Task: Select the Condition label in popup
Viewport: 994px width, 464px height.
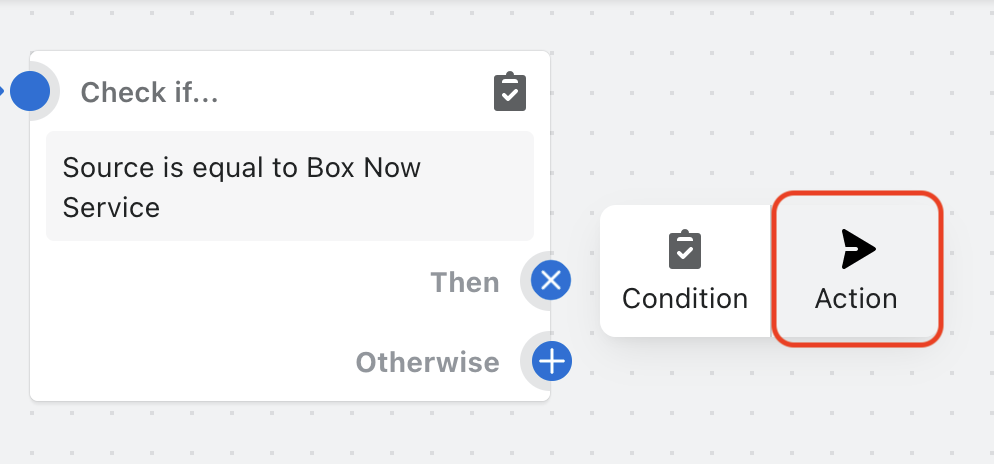Action: click(685, 298)
